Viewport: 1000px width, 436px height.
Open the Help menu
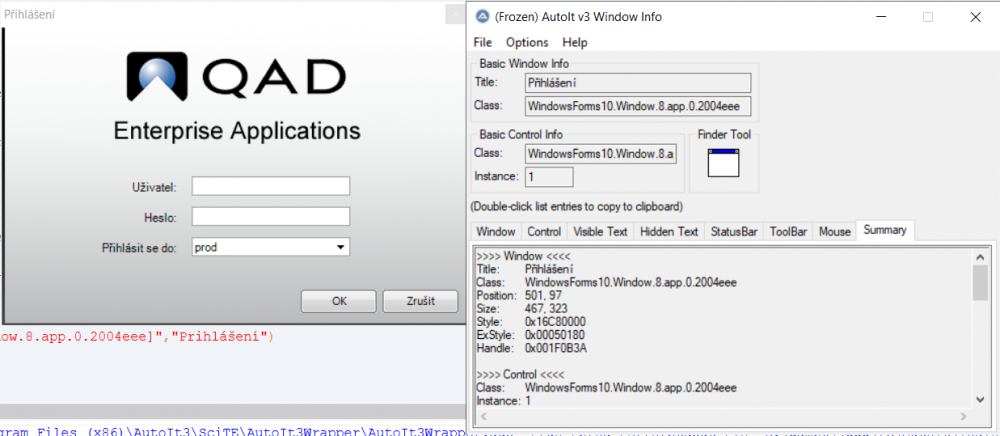click(575, 43)
